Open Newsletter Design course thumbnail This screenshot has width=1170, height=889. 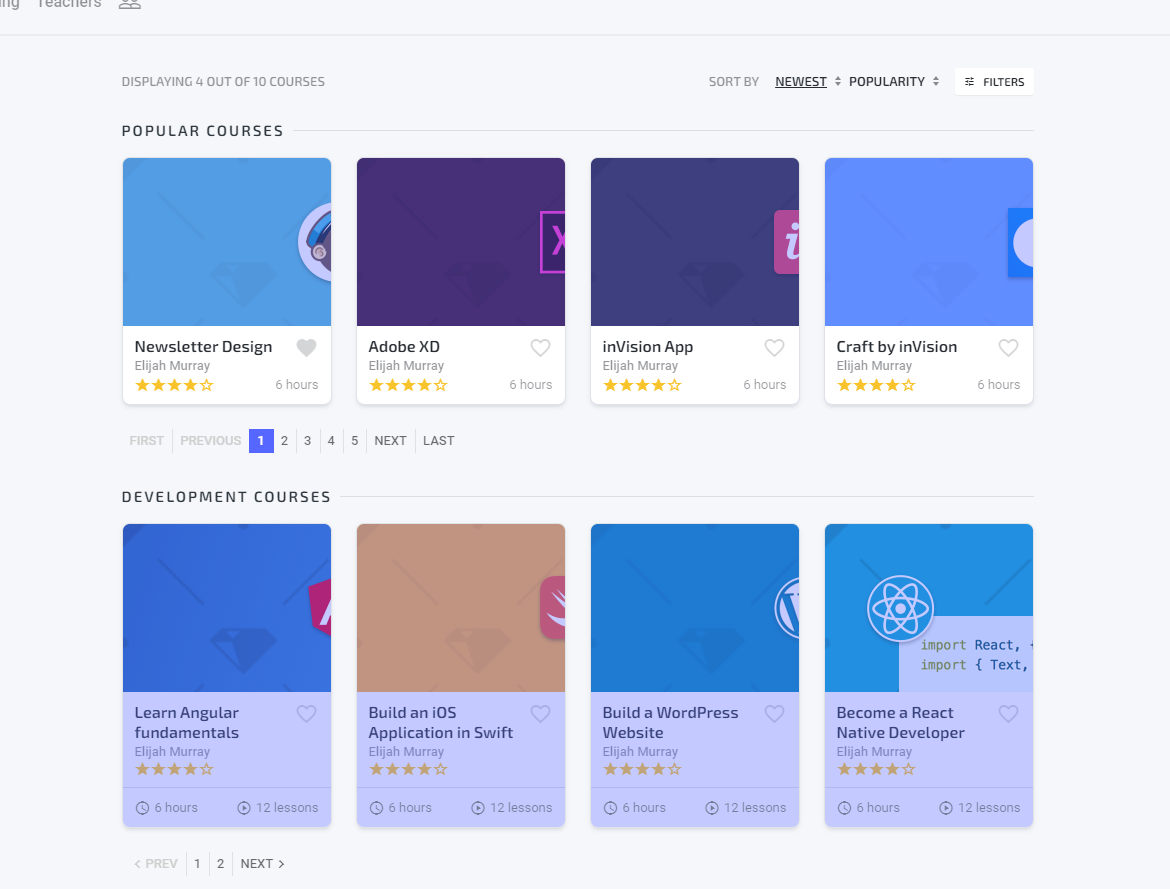click(227, 242)
